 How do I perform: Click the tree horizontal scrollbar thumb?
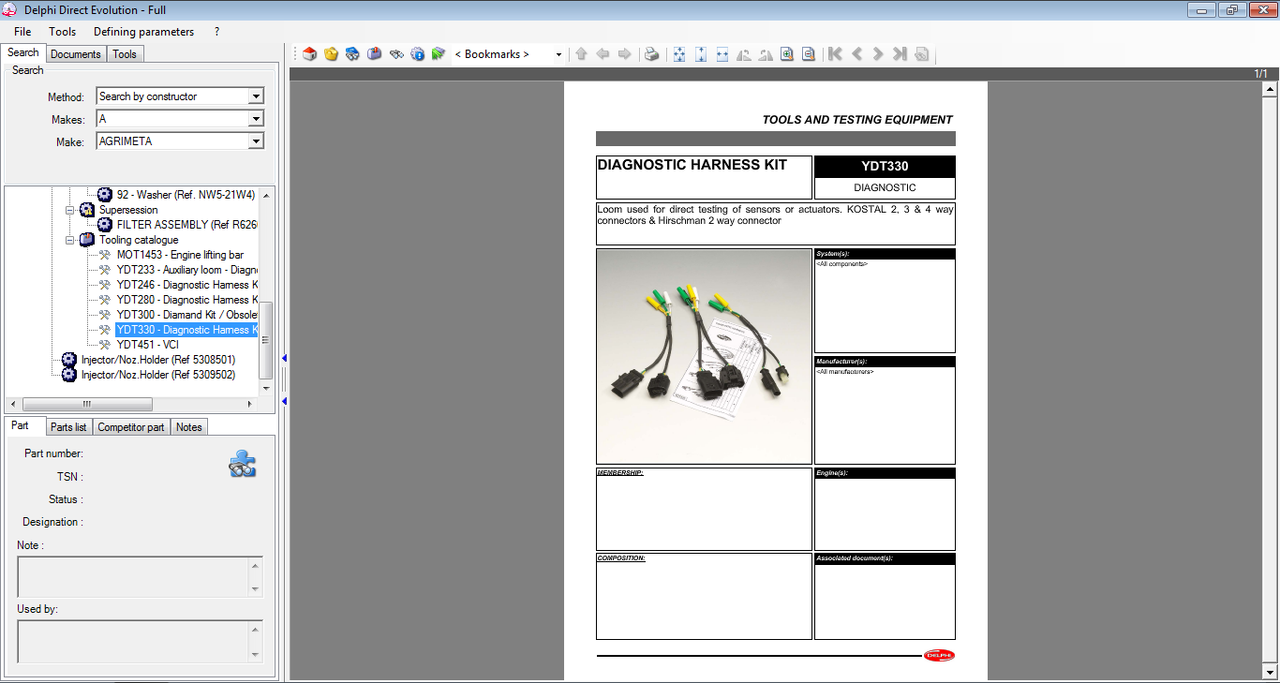pyautogui.click(x=87, y=404)
